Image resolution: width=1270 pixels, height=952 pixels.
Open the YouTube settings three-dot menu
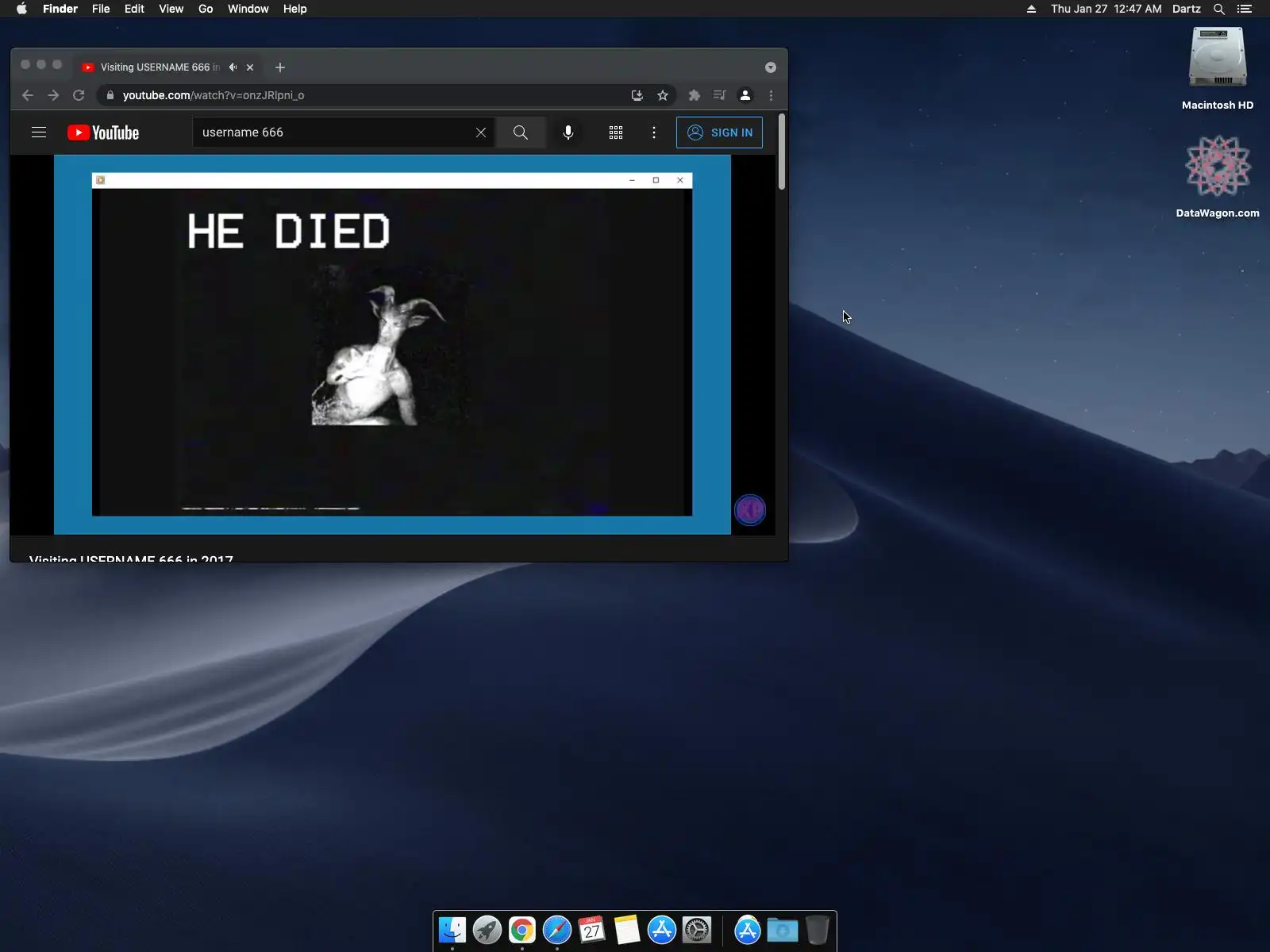pos(654,132)
